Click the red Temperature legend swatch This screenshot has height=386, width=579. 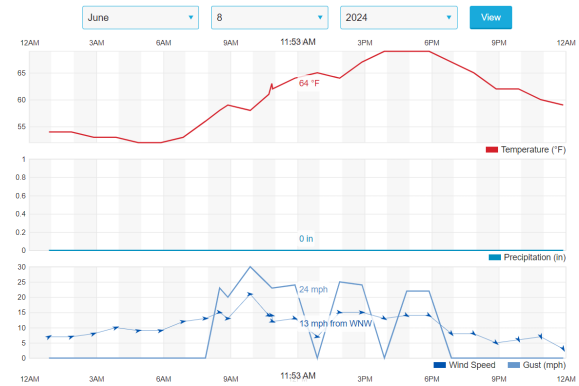click(491, 150)
